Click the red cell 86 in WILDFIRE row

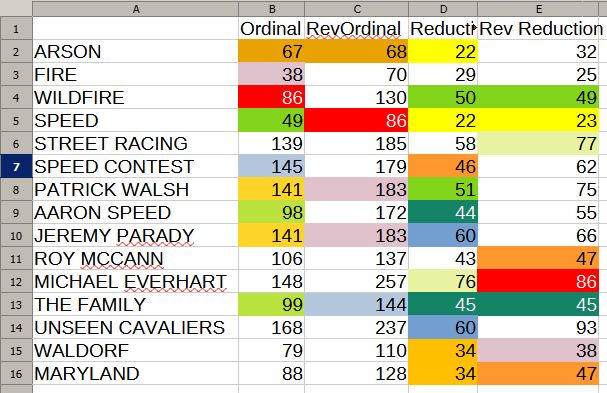coord(271,98)
